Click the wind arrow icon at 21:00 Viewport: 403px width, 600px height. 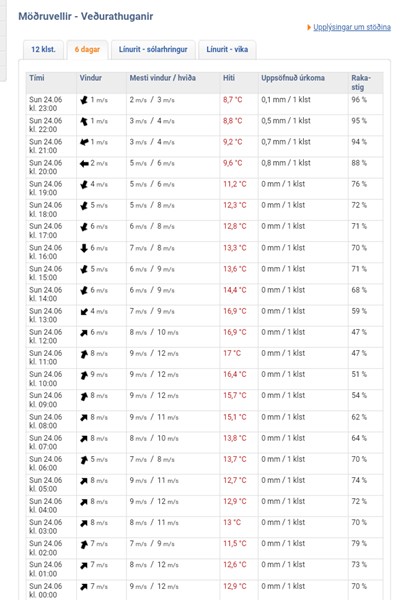[x=84, y=142]
